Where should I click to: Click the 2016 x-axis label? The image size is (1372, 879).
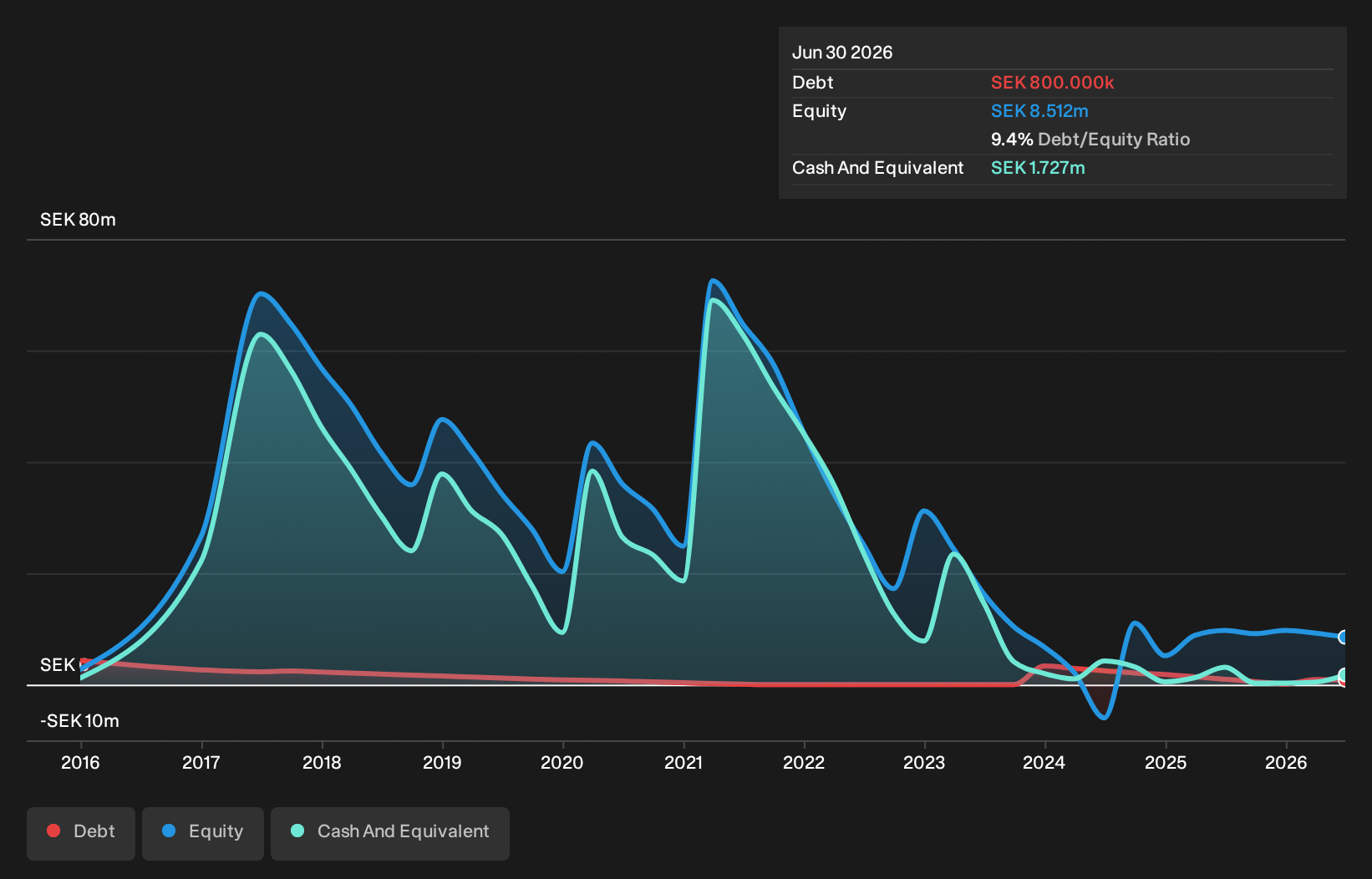click(x=80, y=763)
